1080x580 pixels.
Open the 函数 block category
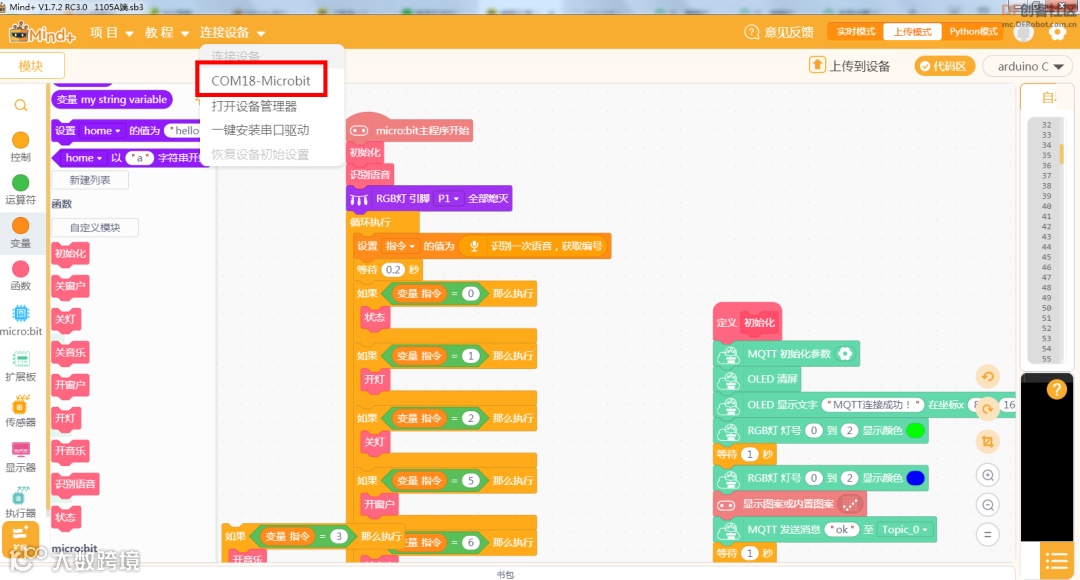(21, 276)
